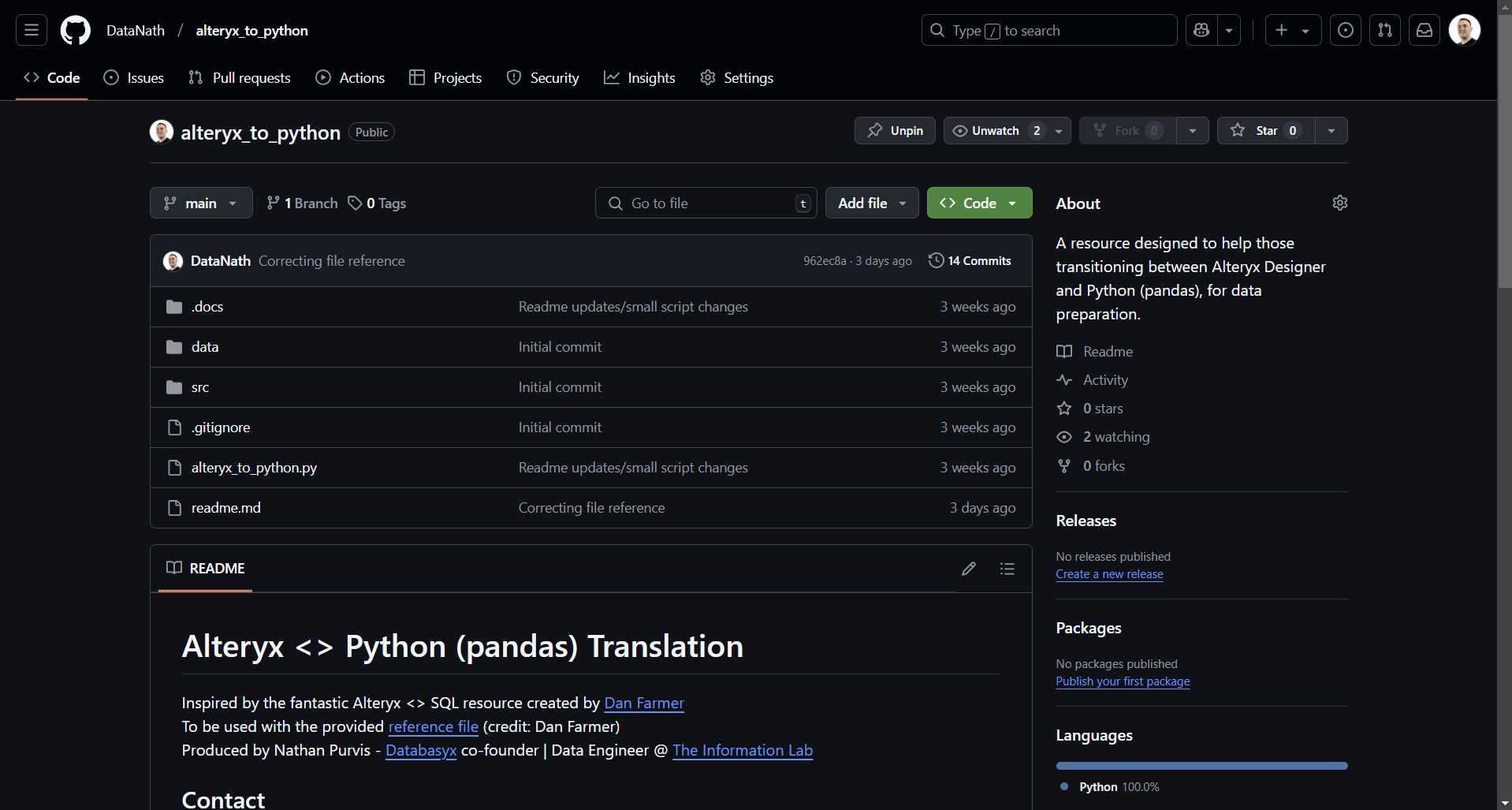View the 14 Commits history

coord(970,260)
